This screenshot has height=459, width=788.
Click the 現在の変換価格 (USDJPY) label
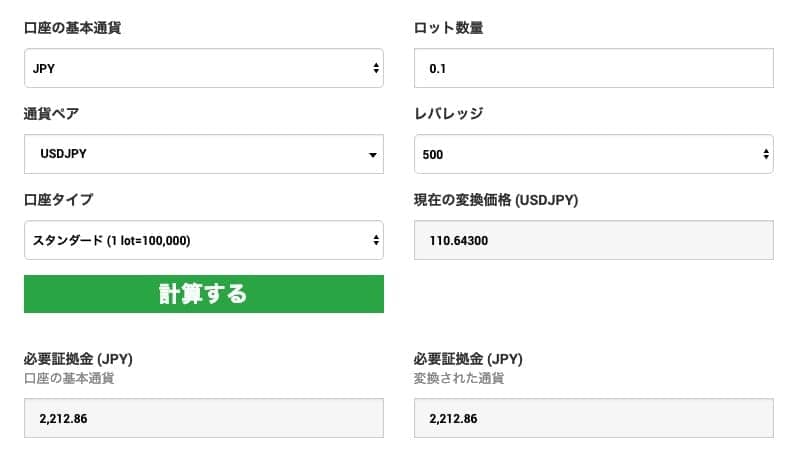(x=496, y=200)
